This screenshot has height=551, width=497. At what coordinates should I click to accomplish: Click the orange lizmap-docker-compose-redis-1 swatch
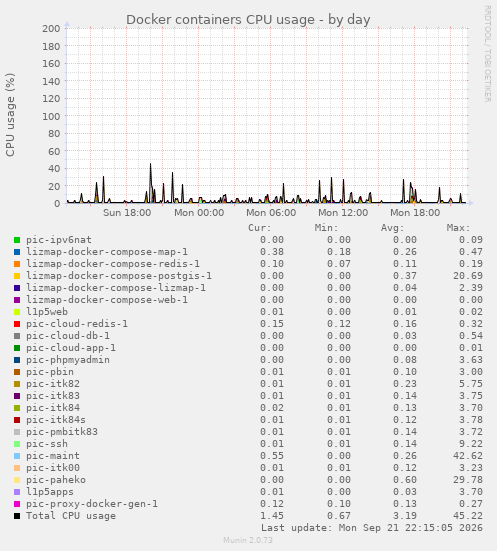tap(17, 264)
